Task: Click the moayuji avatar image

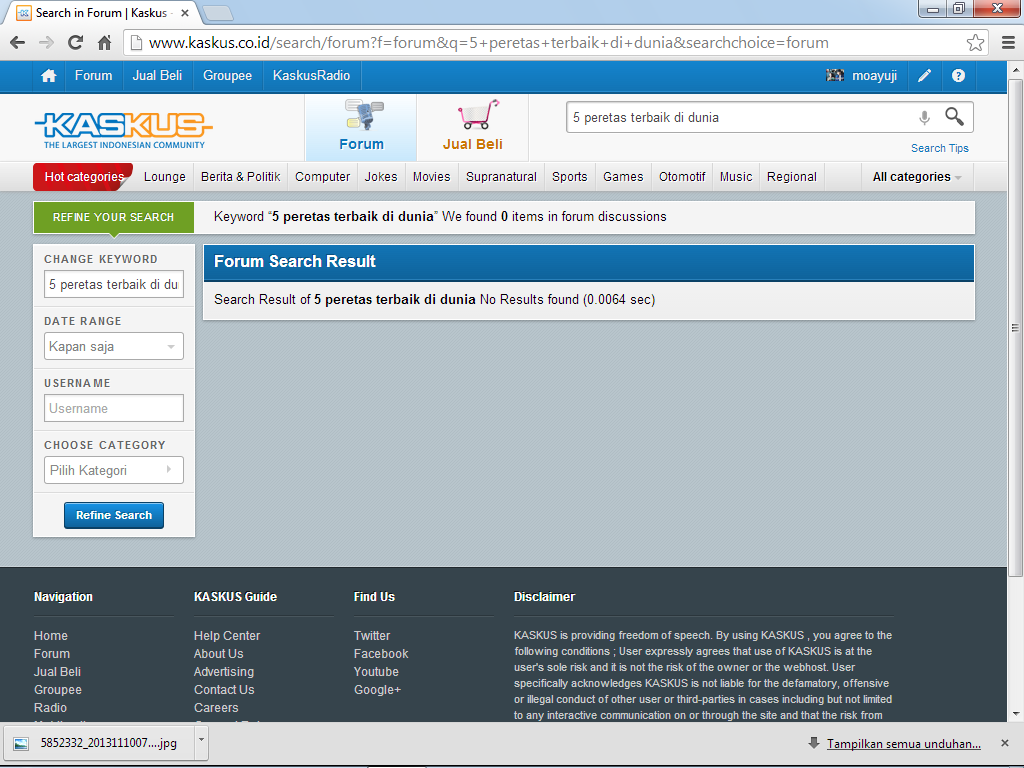Action: (835, 76)
